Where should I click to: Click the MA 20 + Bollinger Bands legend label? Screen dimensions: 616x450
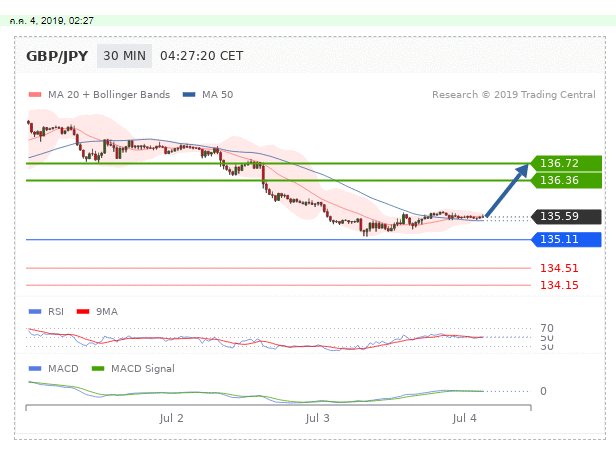pos(109,95)
